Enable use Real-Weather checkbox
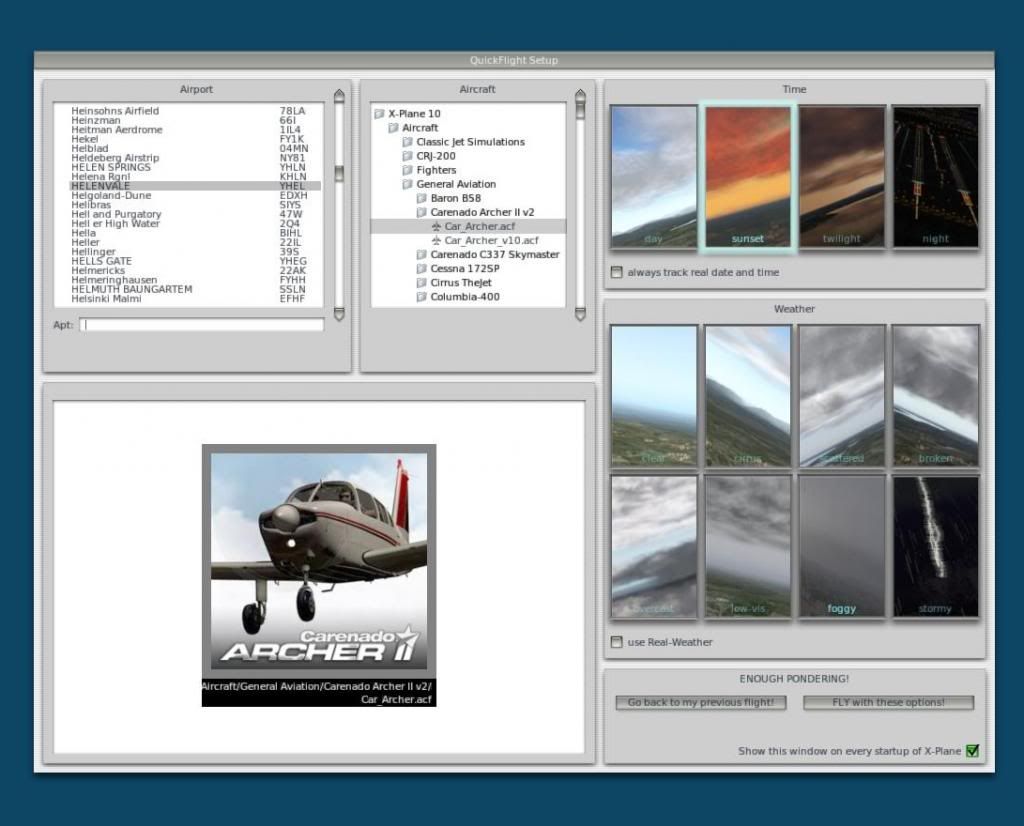 pos(616,642)
